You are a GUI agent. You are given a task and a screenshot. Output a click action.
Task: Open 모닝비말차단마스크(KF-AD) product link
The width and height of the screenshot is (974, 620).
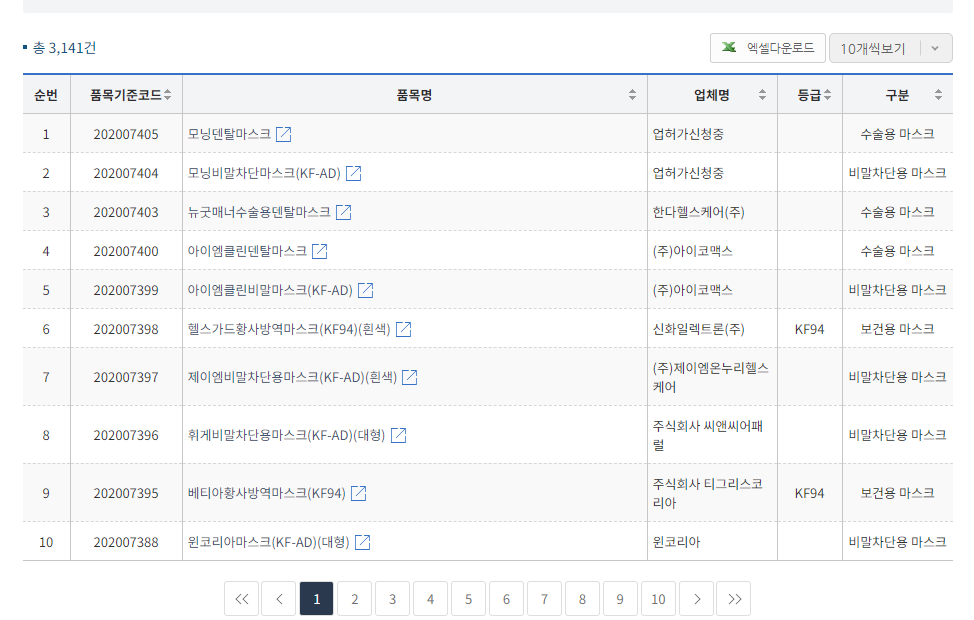point(264,173)
